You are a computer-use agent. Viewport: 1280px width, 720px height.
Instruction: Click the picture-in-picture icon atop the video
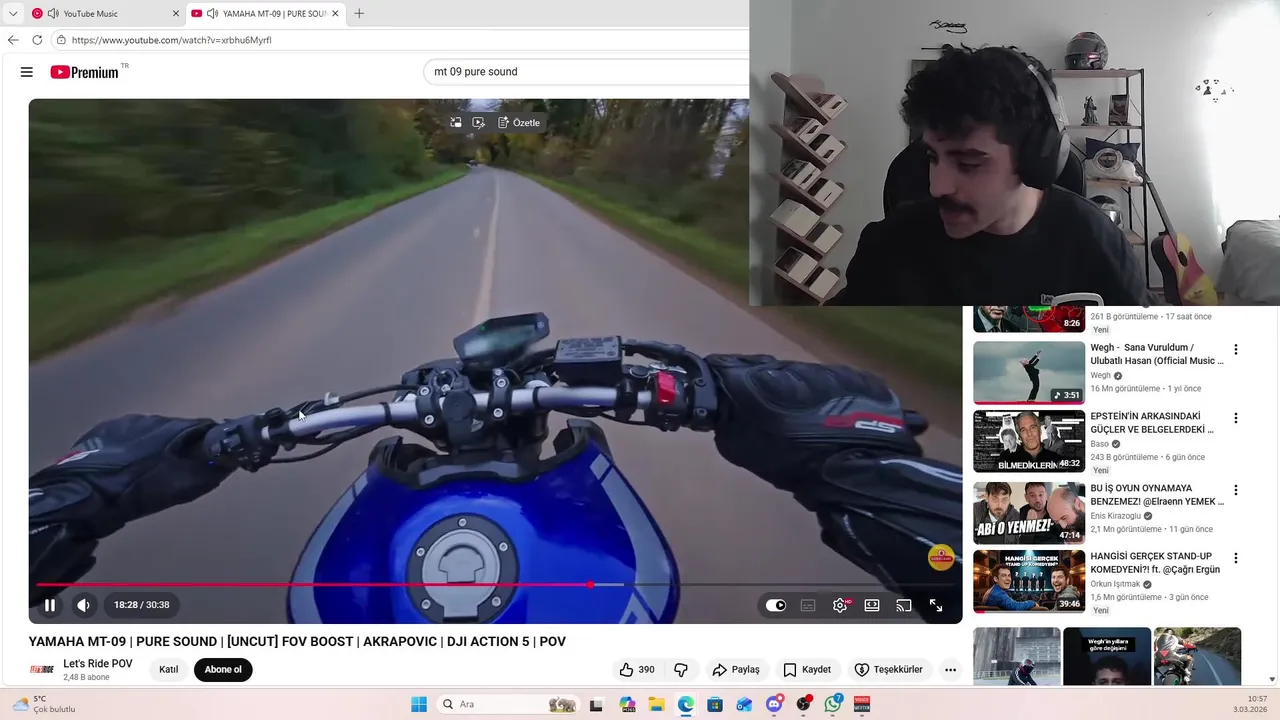[456, 123]
